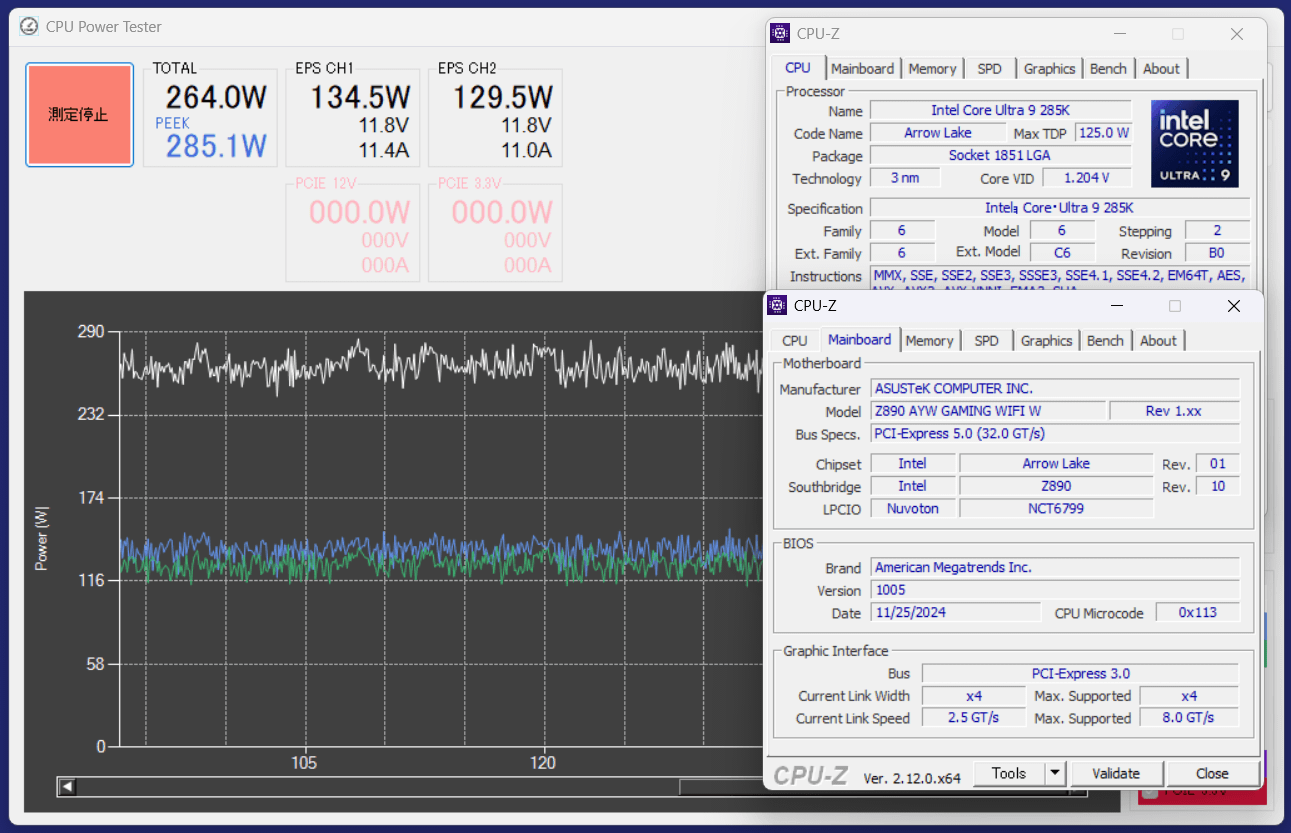Click the Stepping value 2
This screenshot has height=833, width=1291.
[x=1217, y=231]
